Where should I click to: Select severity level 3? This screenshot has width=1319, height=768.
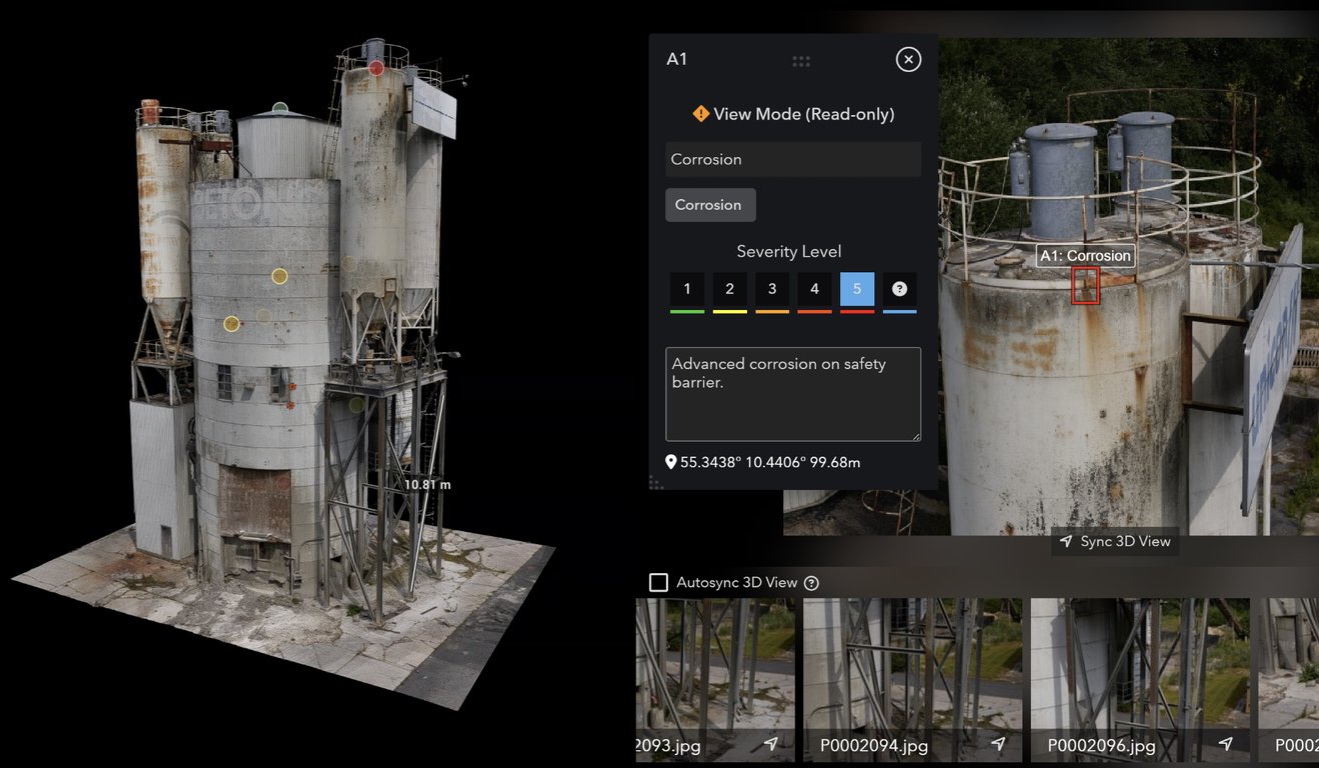pyautogui.click(x=772, y=290)
